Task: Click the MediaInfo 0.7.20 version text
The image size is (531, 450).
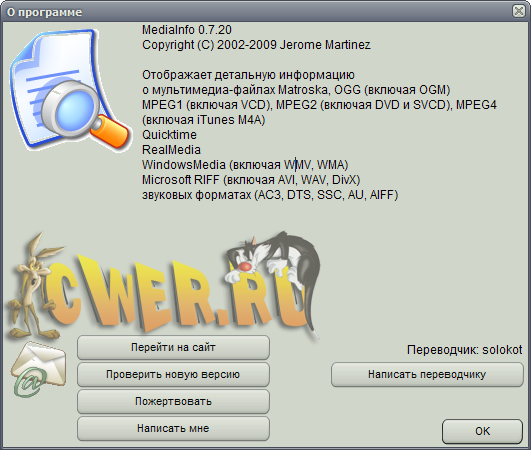Action: 187,30
